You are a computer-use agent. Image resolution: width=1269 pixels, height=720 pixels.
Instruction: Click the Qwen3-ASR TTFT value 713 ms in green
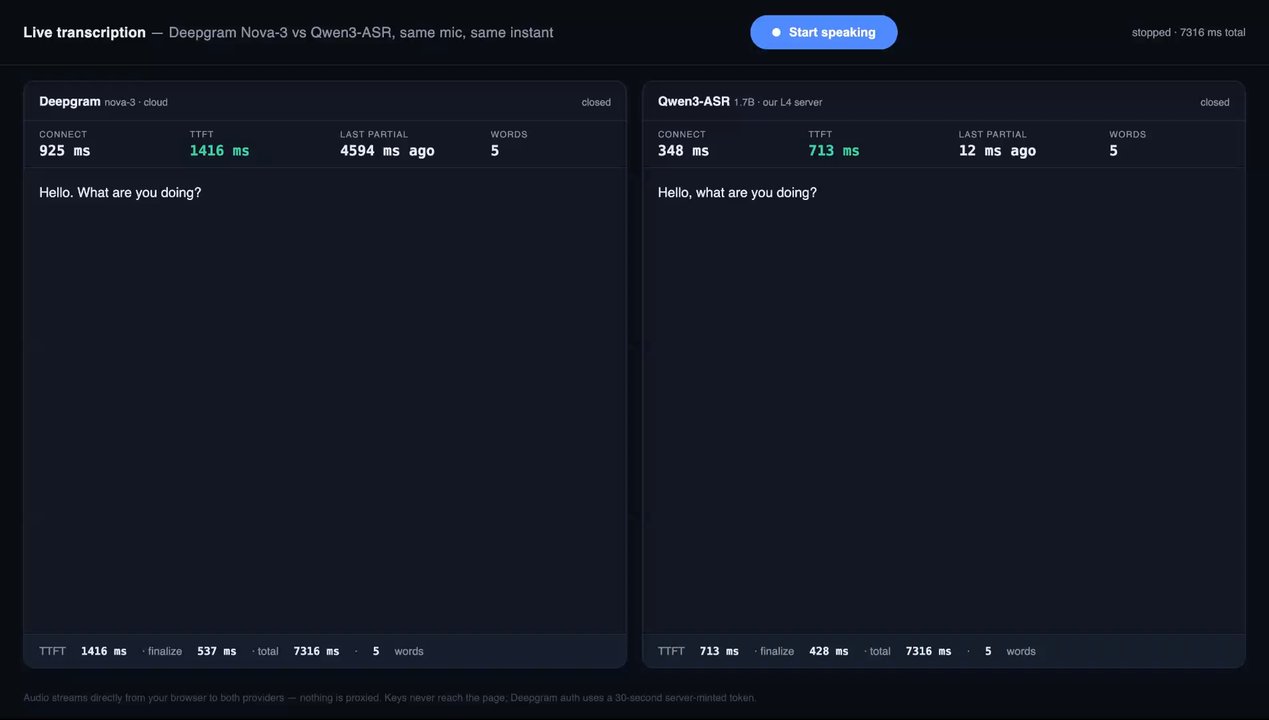pos(834,150)
